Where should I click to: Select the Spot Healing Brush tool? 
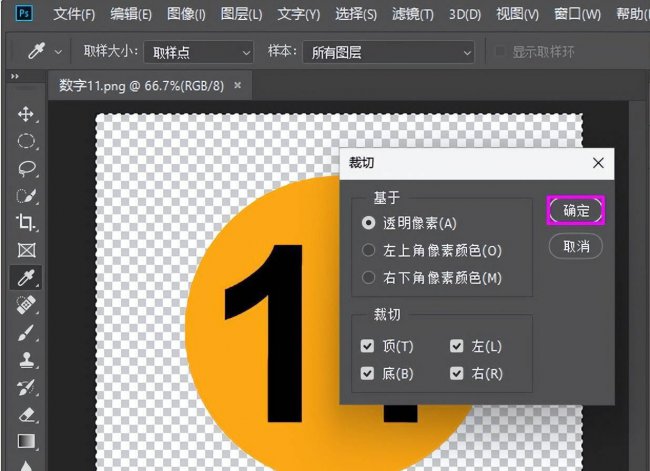pos(26,305)
